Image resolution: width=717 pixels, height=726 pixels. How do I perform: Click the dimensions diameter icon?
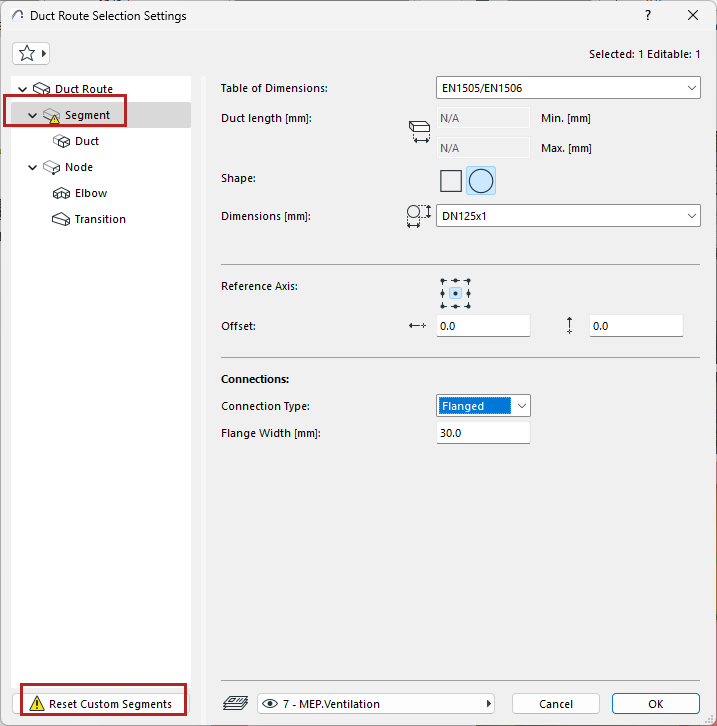click(418, 216)
